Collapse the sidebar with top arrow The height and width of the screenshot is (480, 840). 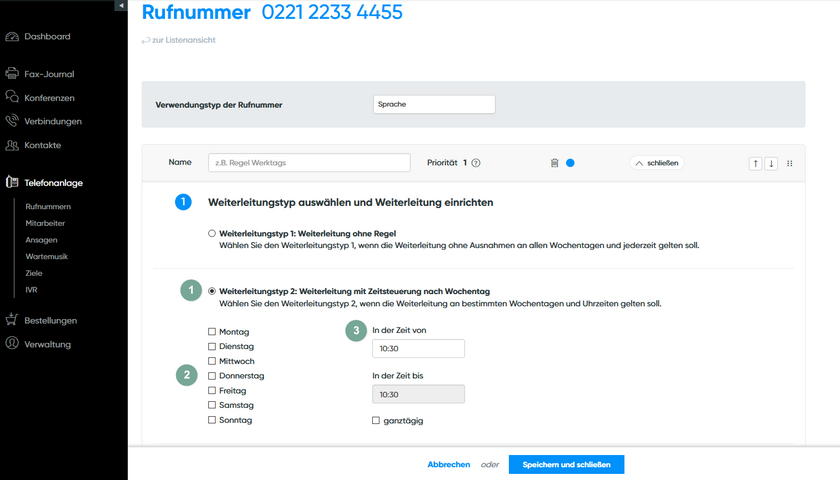[121, 6]
